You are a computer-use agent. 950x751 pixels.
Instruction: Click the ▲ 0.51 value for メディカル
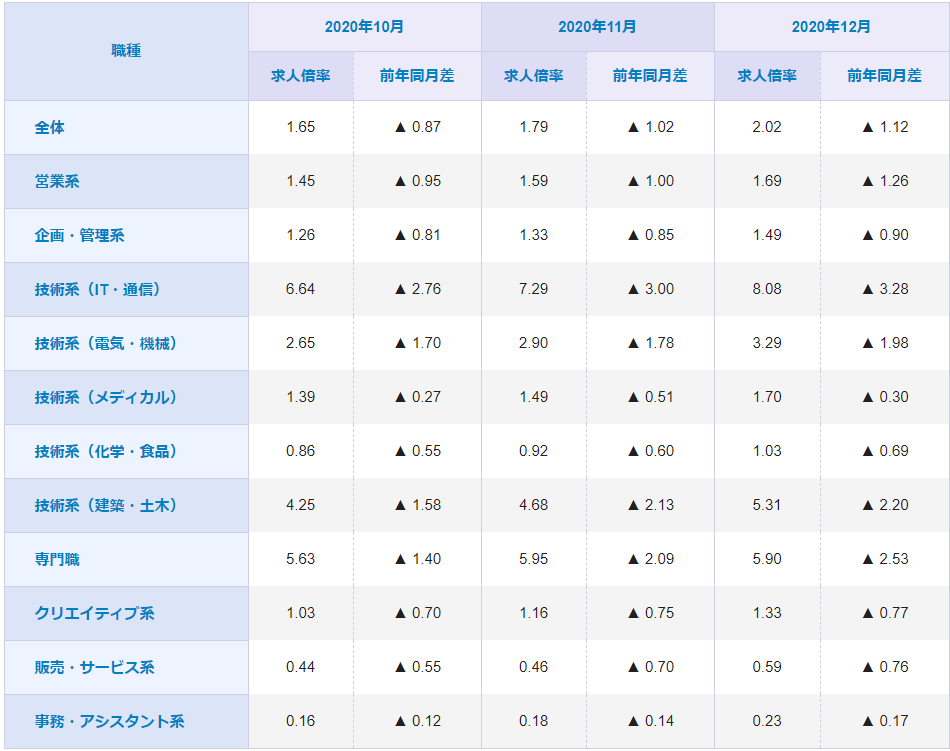click(x=651, y=397)
